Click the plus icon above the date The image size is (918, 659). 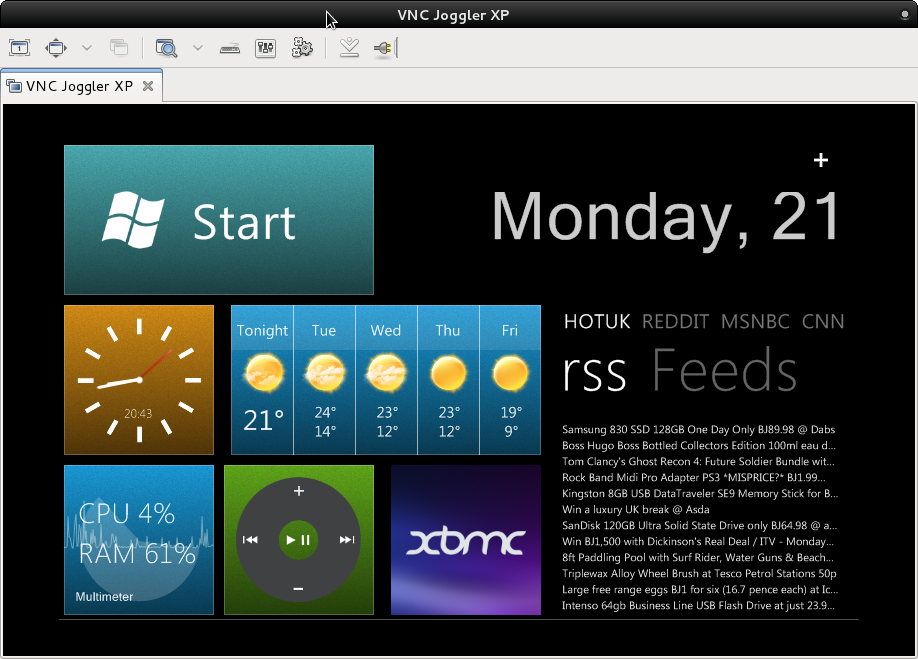(821, 160)
